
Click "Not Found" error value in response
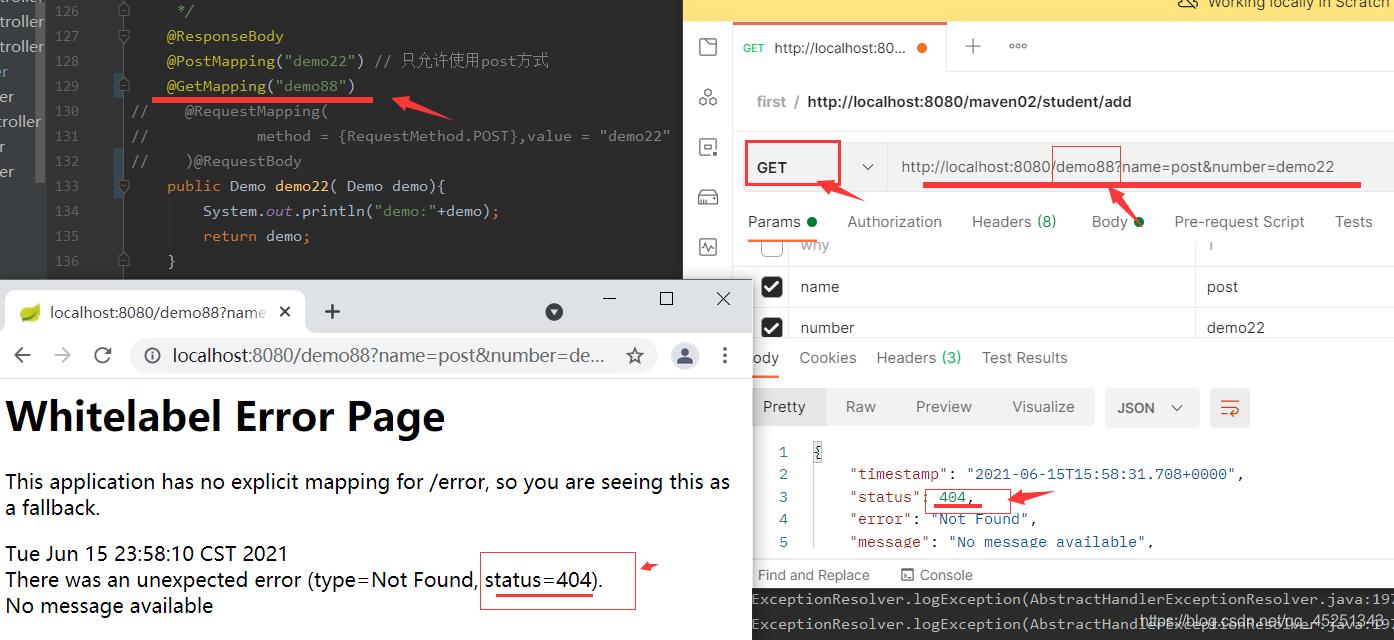(981, 519)
